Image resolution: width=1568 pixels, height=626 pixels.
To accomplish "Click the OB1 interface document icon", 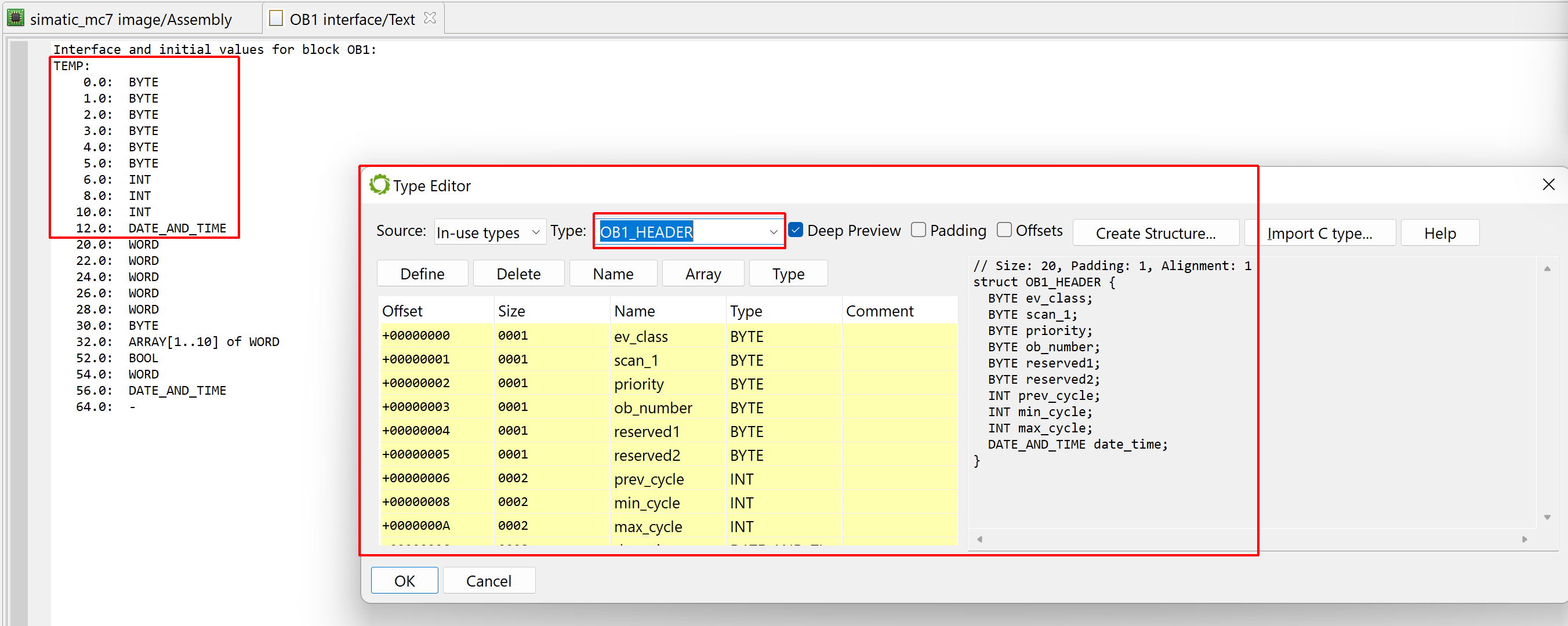I will (x=276, y=18).
